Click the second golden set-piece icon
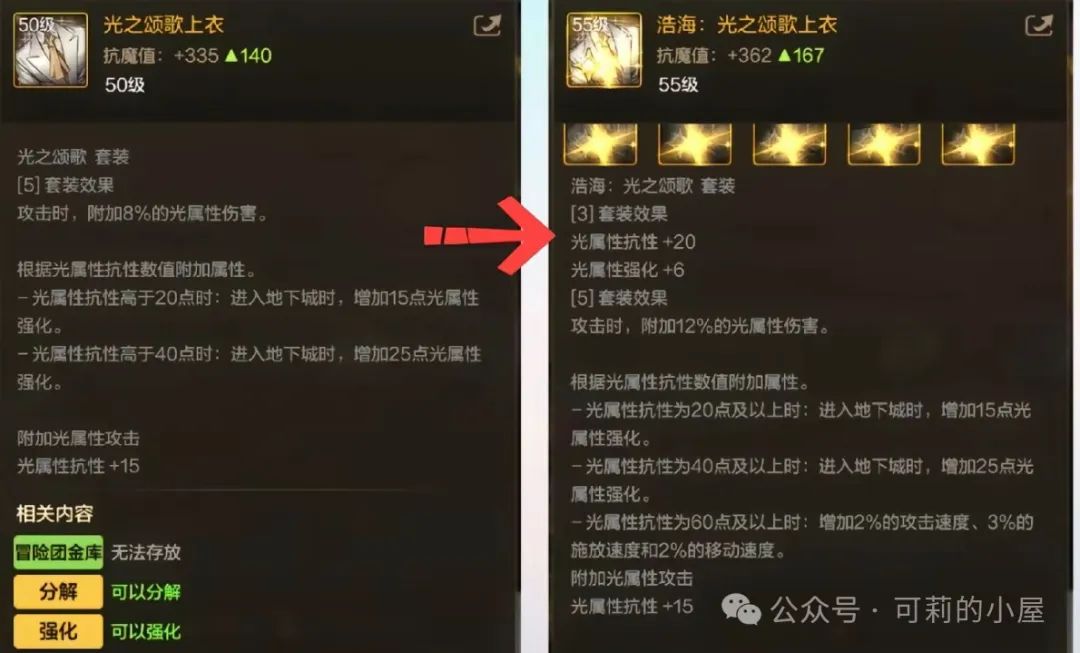Image resolution: width=1080 pixels, height=653 pixels. click(694, 145)
